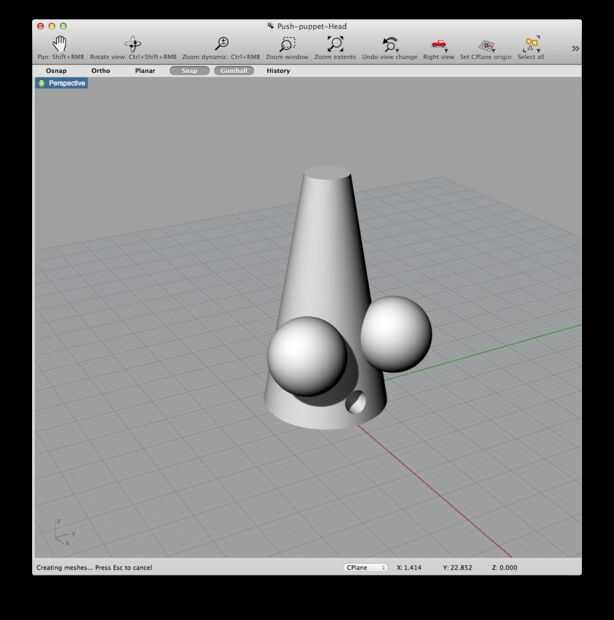Disable the highlighted Gumball toggle
The height and width of the screenshot is (620, 614).
tap(234, 70)
